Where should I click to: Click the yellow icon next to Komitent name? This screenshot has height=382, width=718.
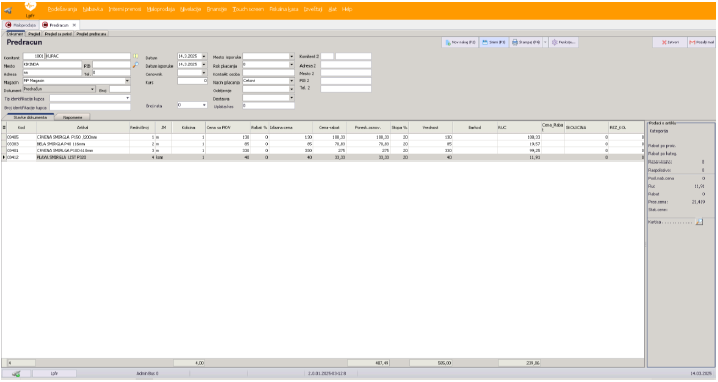(136, 56)
